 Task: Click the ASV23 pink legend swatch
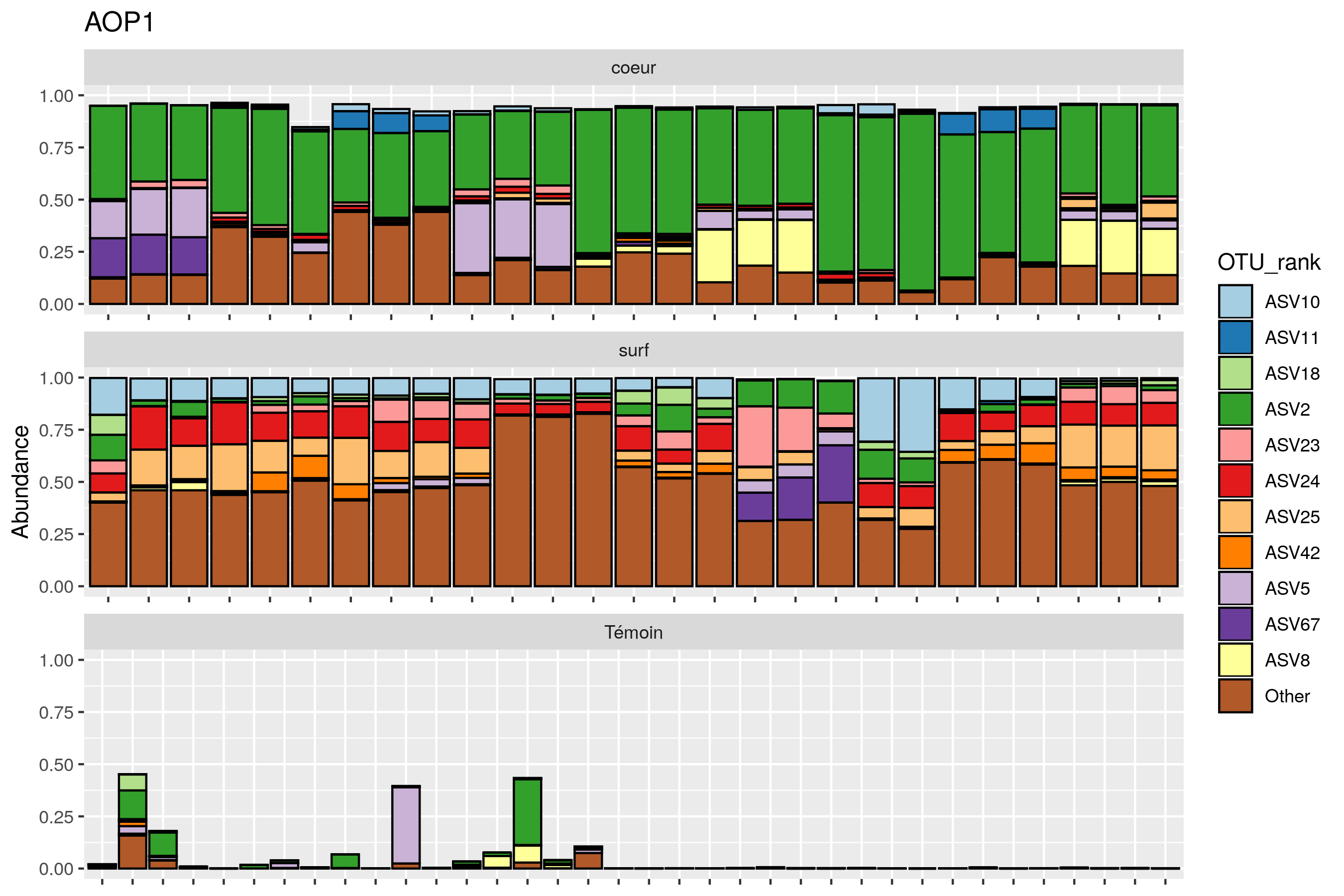1235,445
